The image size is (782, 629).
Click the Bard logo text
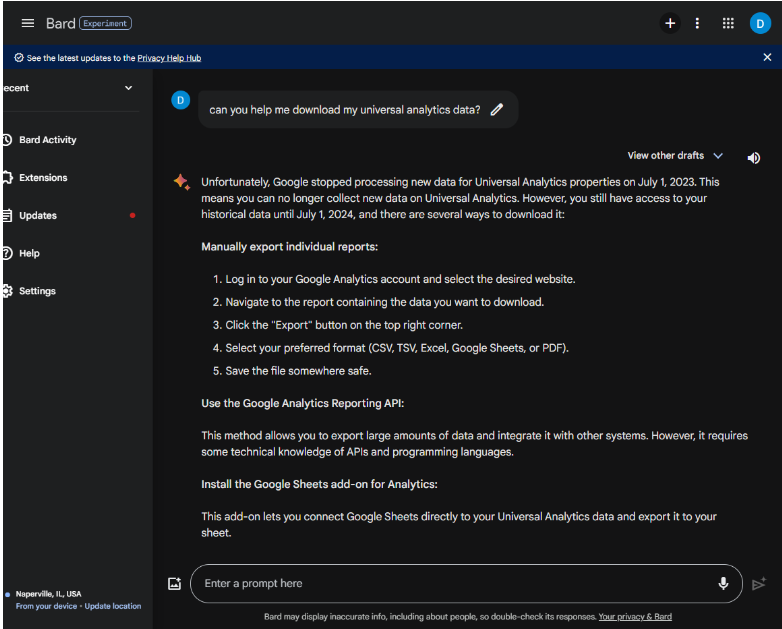(60, 23)
